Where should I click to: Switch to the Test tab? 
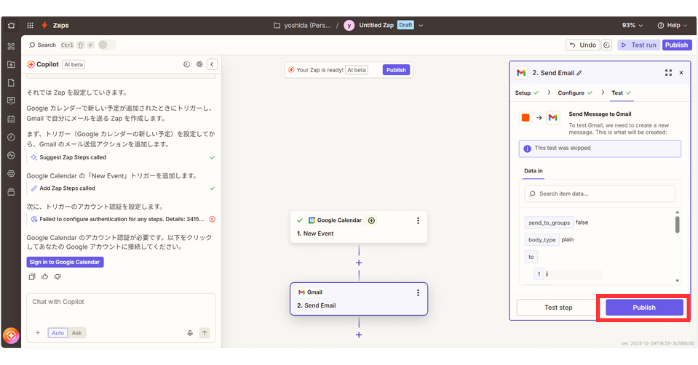click(621, 93)
